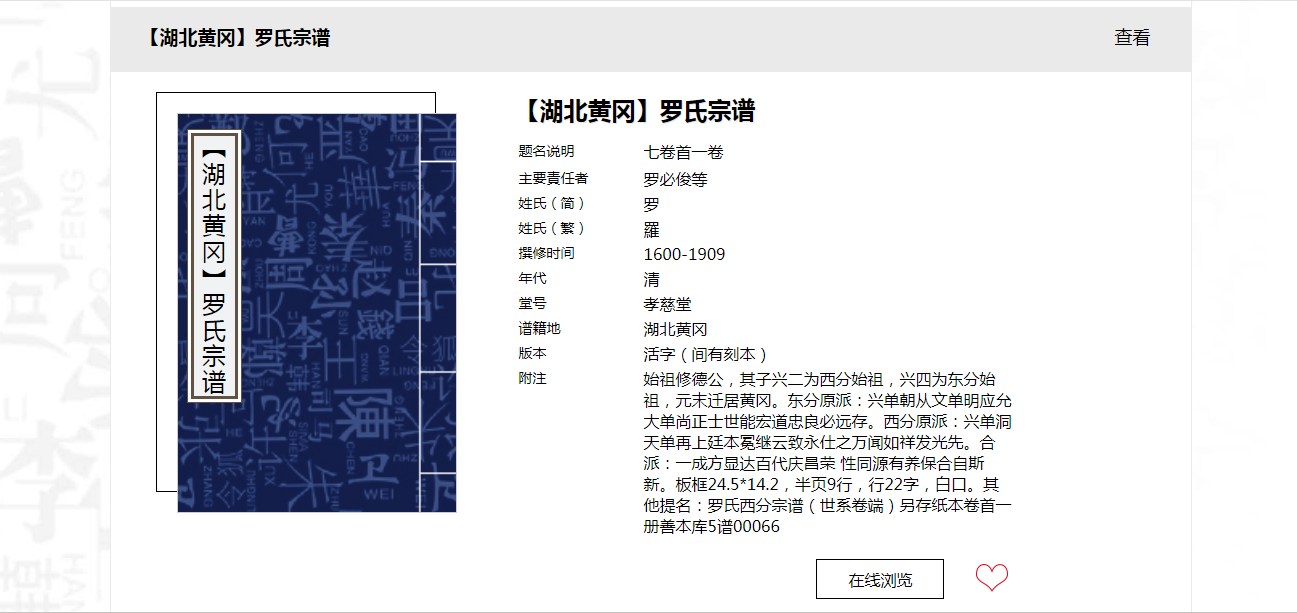The image size is (1297, 613).
Task: Click the 题名说明 field label
Action: coord(546,152)
